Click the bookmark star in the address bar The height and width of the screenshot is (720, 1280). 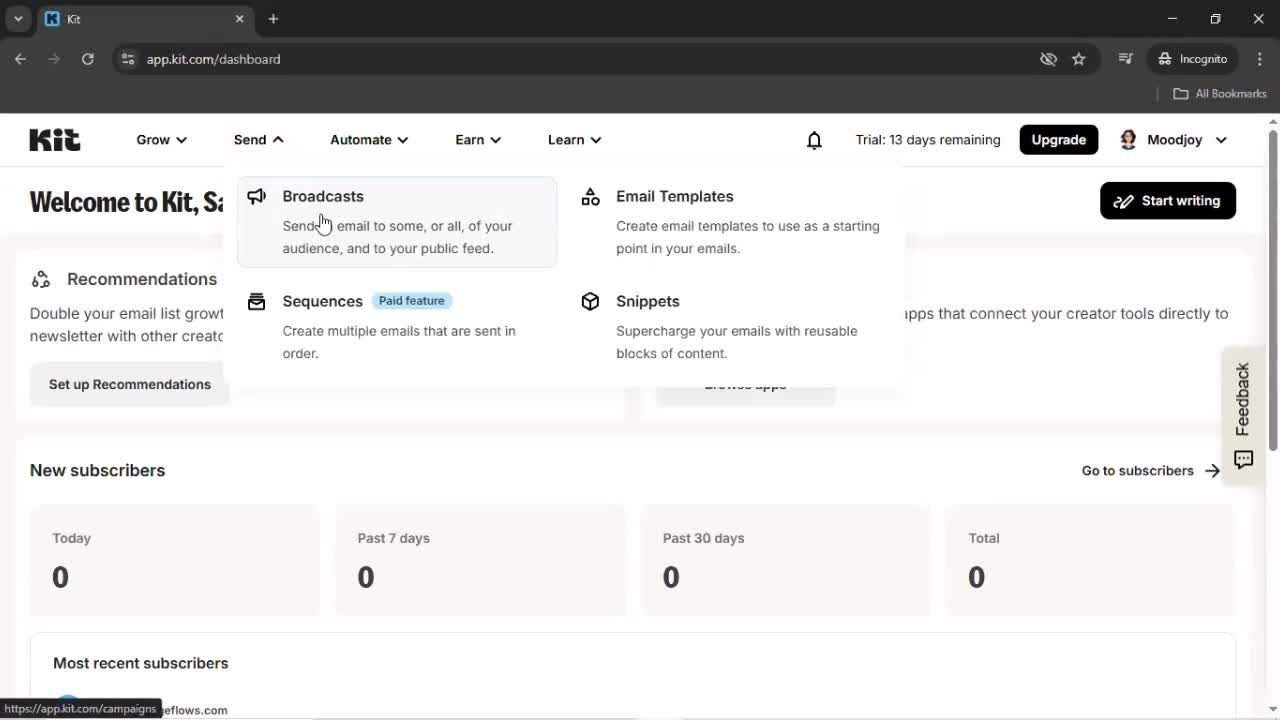pyautogui.click(x=1079, y=59)
